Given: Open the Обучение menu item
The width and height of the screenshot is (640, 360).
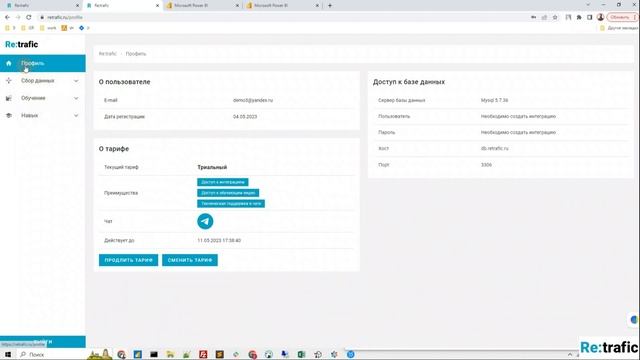Looking at the screenshot, I should (x=42, y=98).
